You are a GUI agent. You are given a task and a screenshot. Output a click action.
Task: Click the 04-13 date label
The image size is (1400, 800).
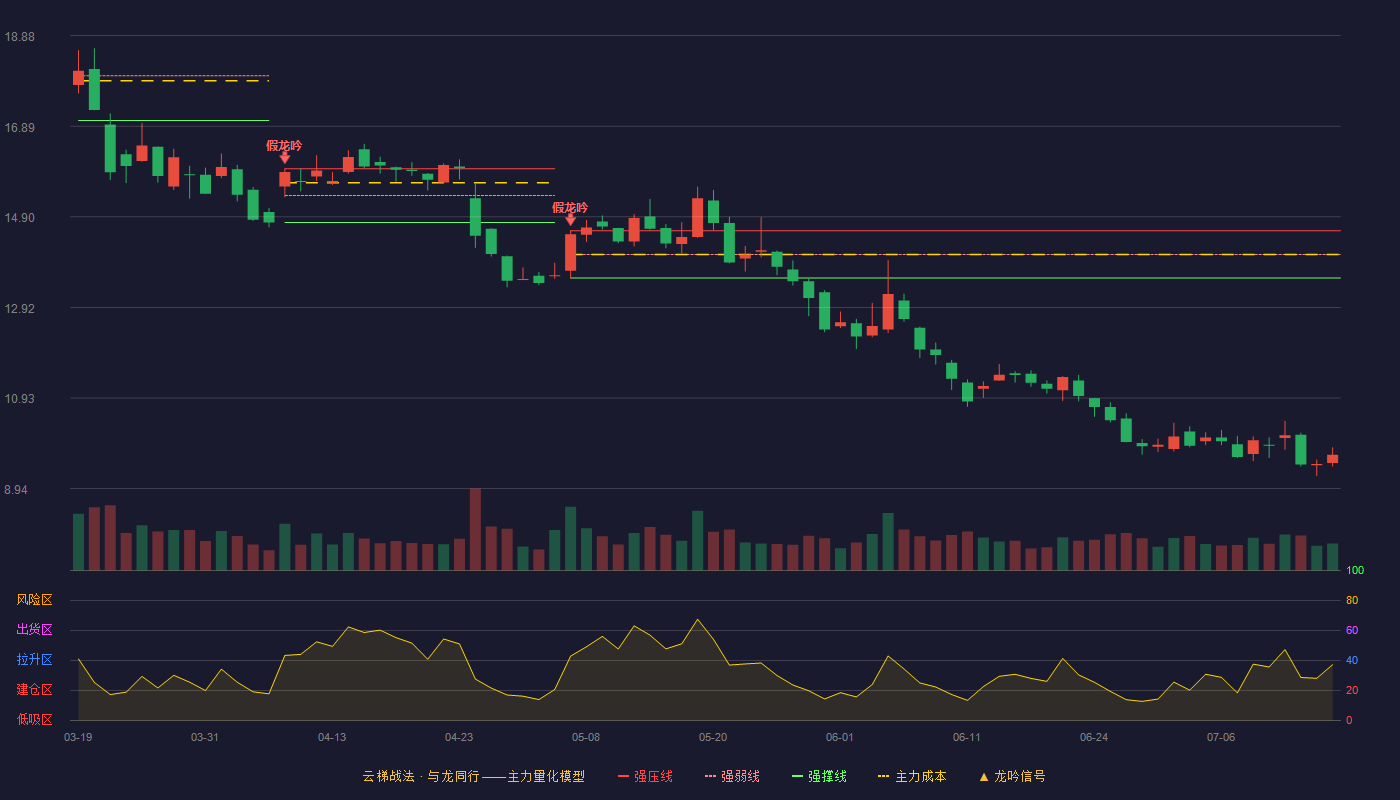pos(332,737)
